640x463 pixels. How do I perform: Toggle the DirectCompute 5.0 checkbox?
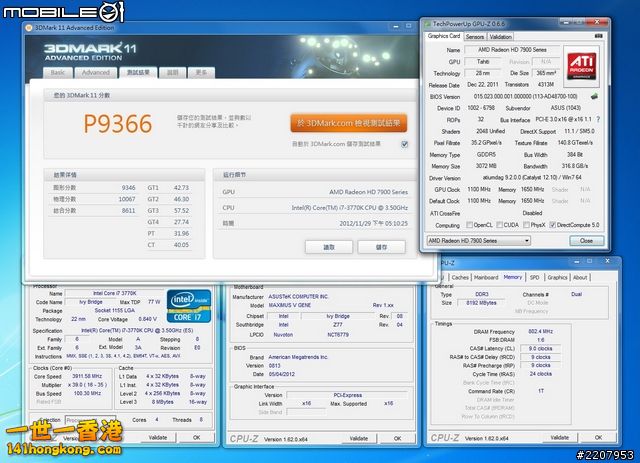pos(553,225)
